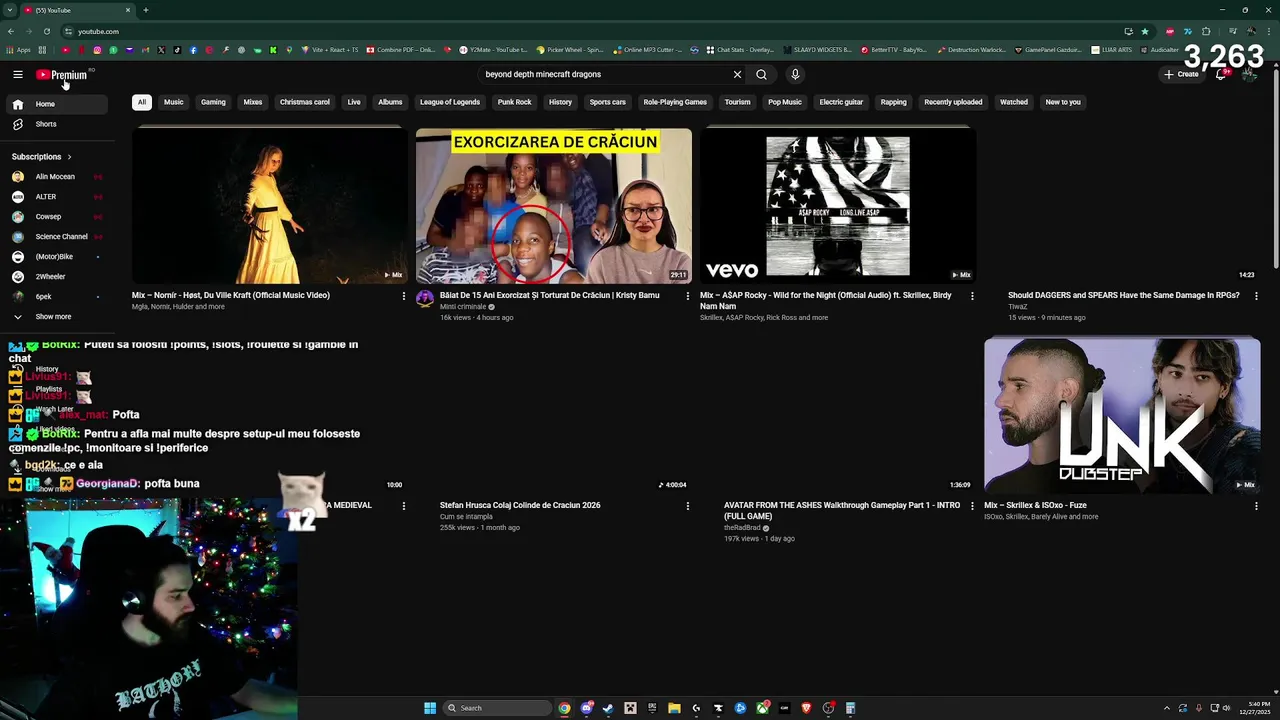The height and width of the screenshot is (720, 1280).
Task: Open the Normir Høst music video thumbnail
Action: (x=270, y=206)
